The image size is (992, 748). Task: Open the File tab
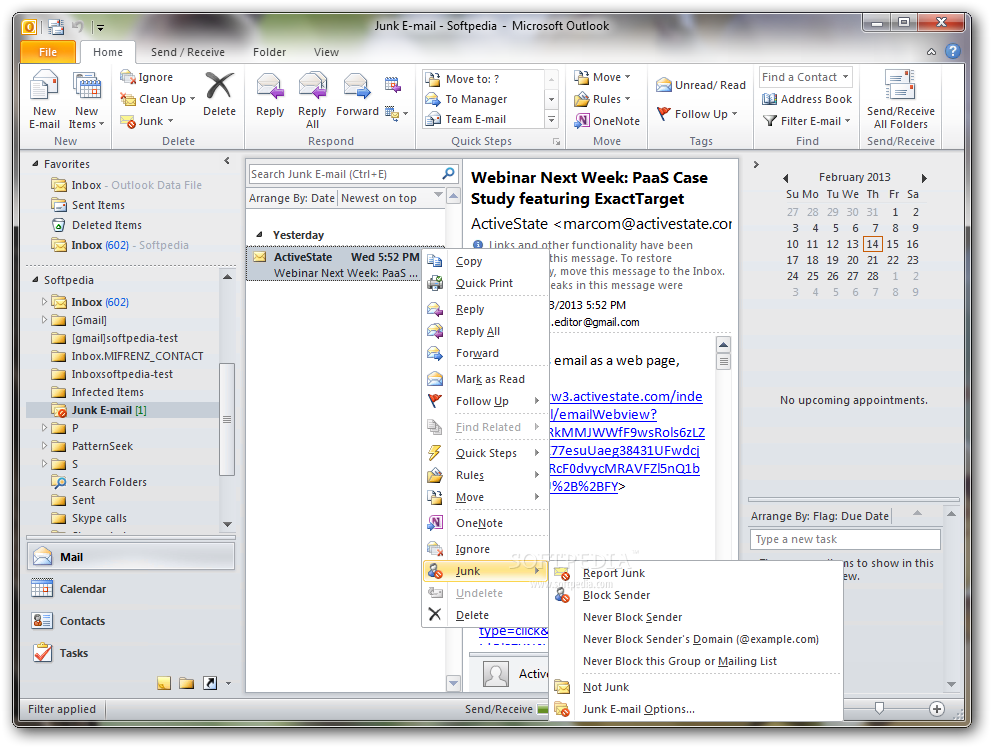48,52
